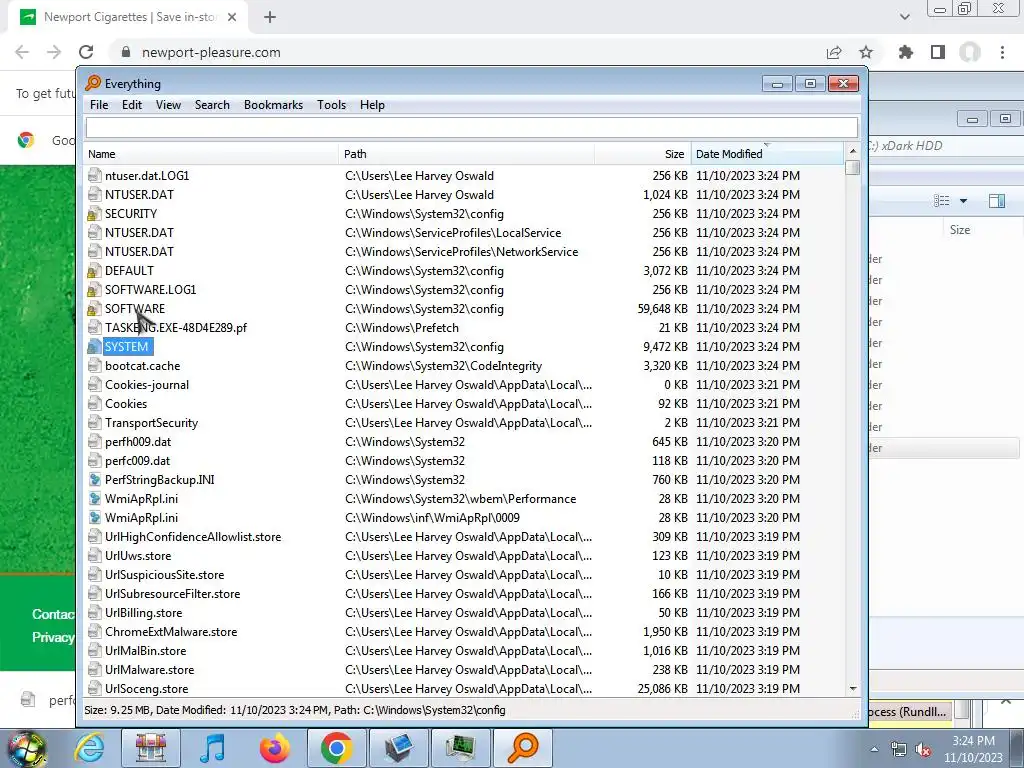Bookmark this page with the star icon

(866, 52)
